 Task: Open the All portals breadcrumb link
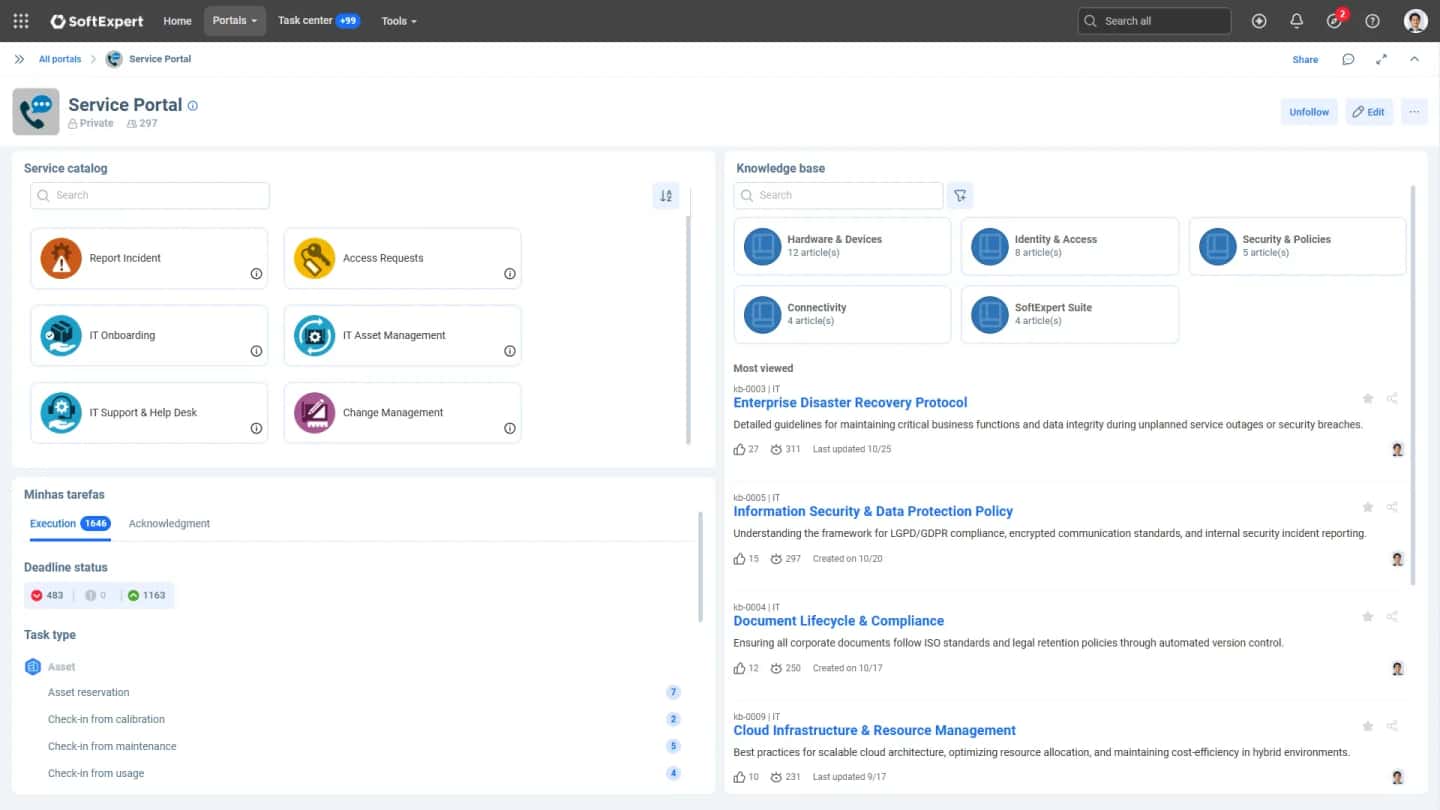click(60, 59)
